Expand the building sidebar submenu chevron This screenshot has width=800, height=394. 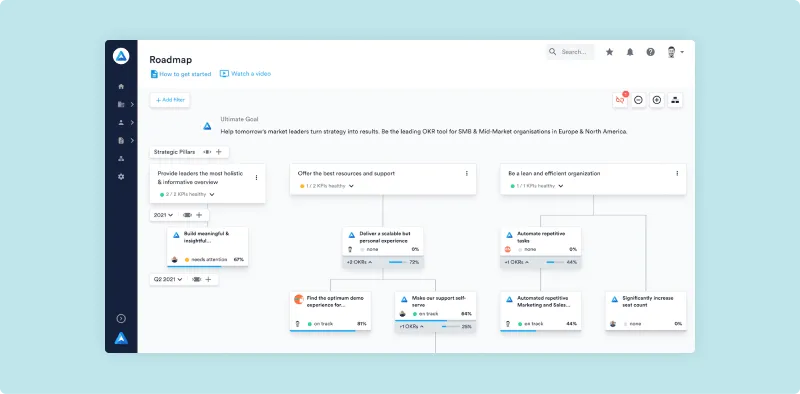(132, 105)
